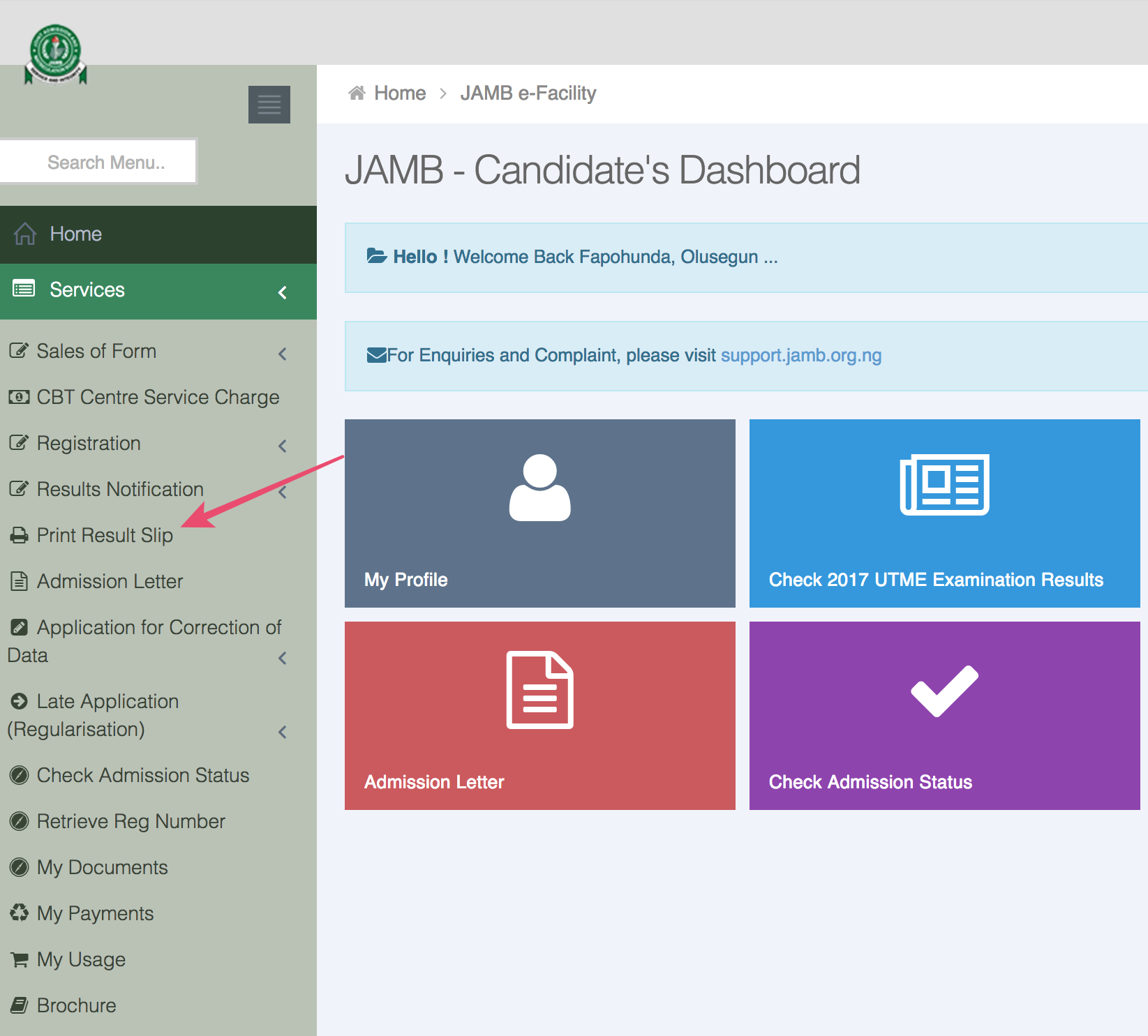Viewport: 1148px width, 1036px height.
Task: Open the support.jamb.org.ng link
Action: 800,355
